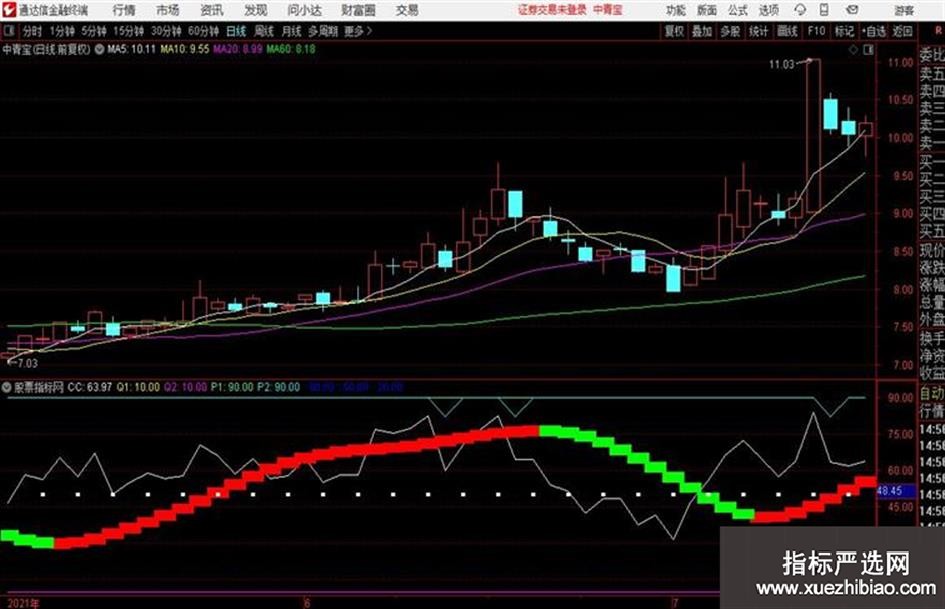Click the month 6 marker on time axis

[x=307, y=603]
